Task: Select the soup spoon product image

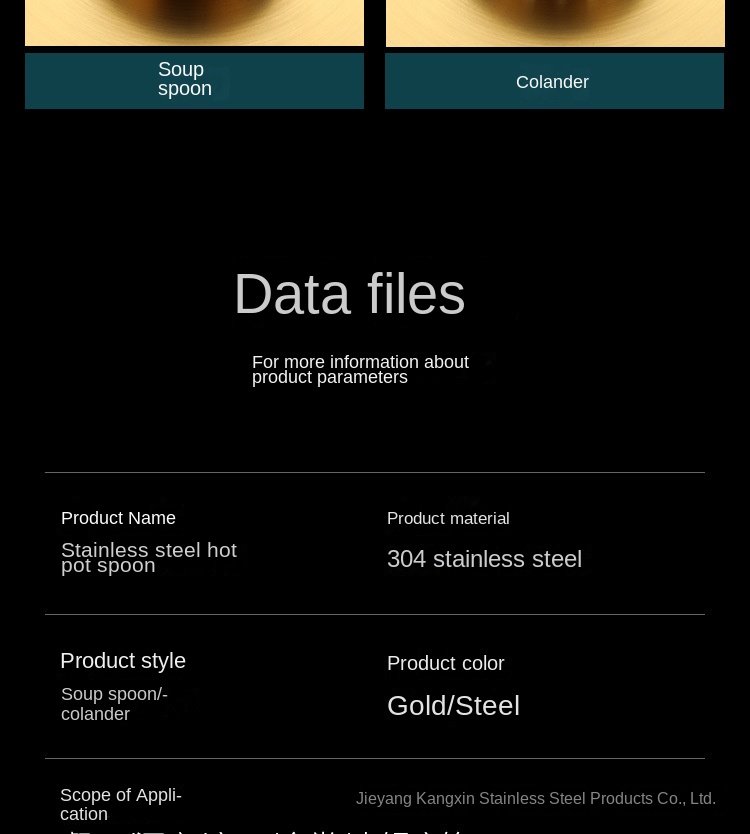Action: 194,23
